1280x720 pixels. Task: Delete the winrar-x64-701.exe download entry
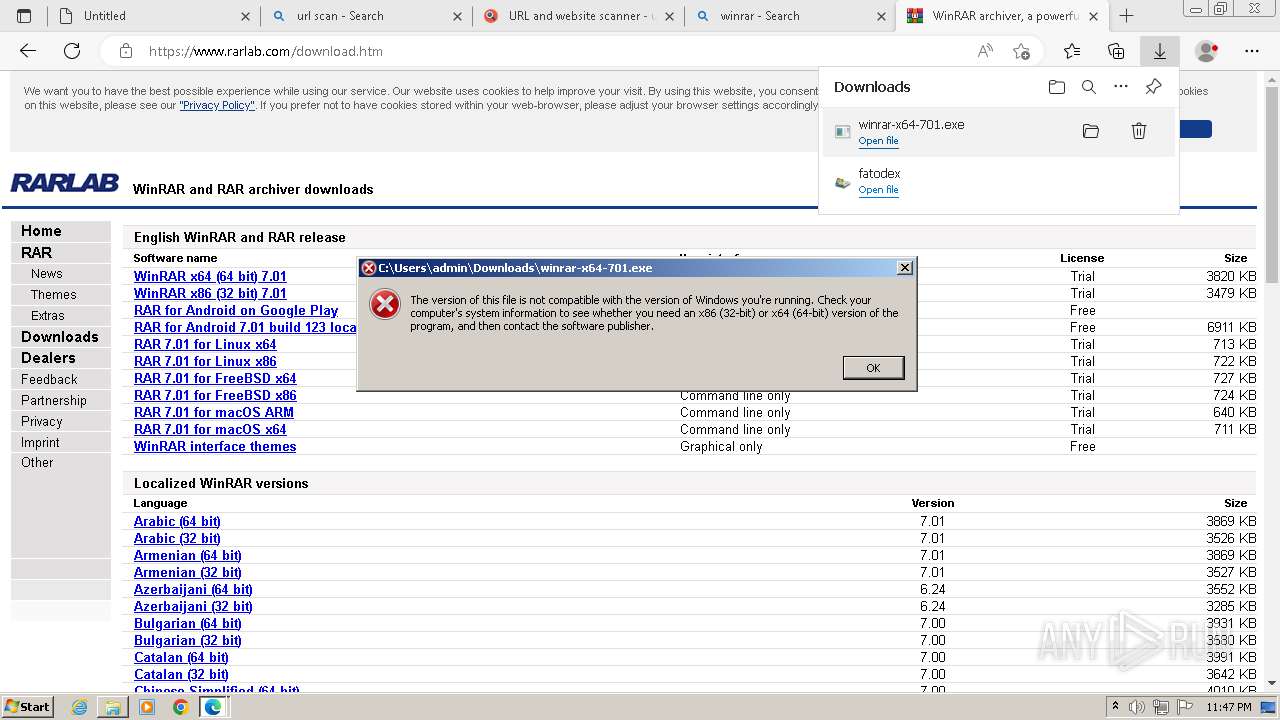1138,131
